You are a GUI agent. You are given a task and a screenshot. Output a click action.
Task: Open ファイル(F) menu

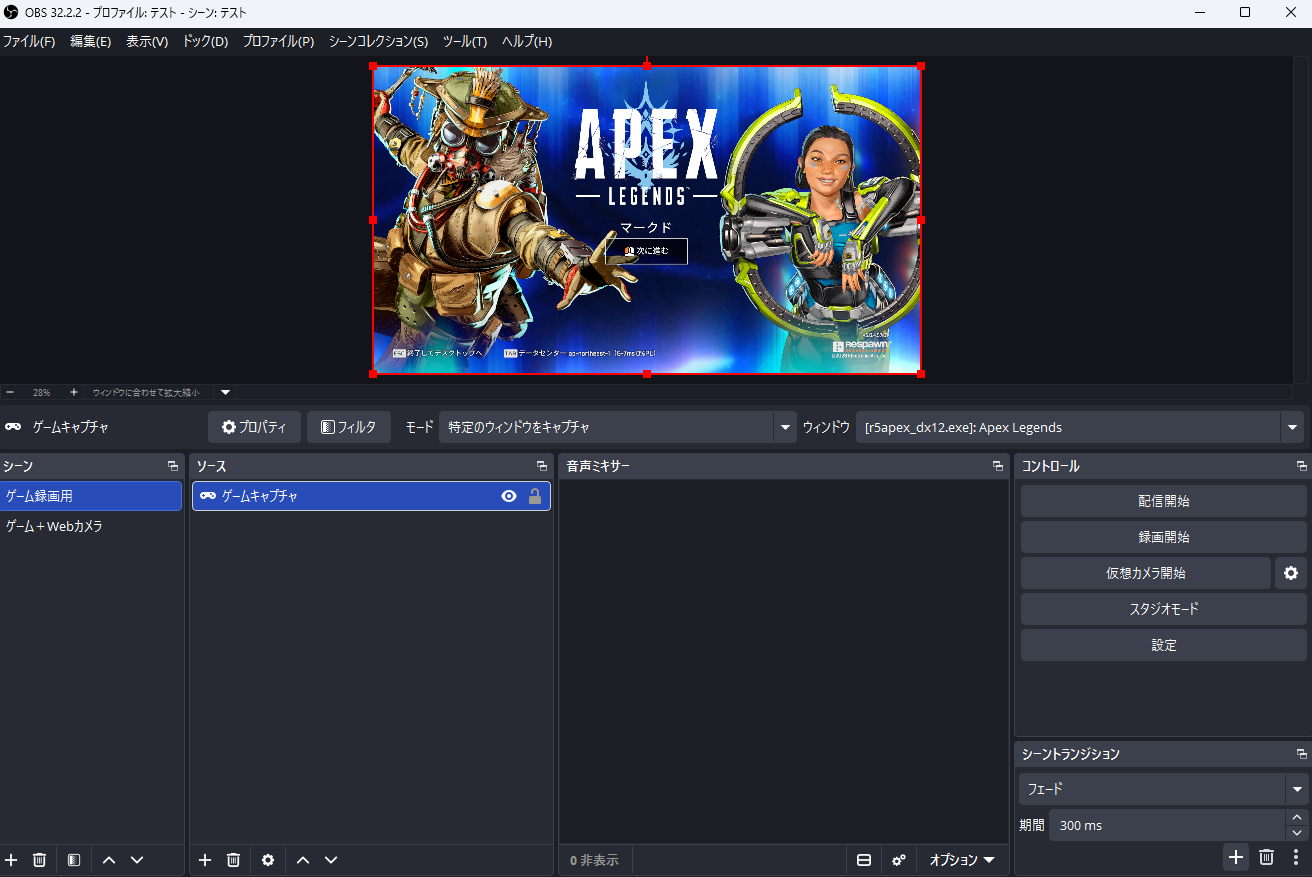[x=29, y=42]
